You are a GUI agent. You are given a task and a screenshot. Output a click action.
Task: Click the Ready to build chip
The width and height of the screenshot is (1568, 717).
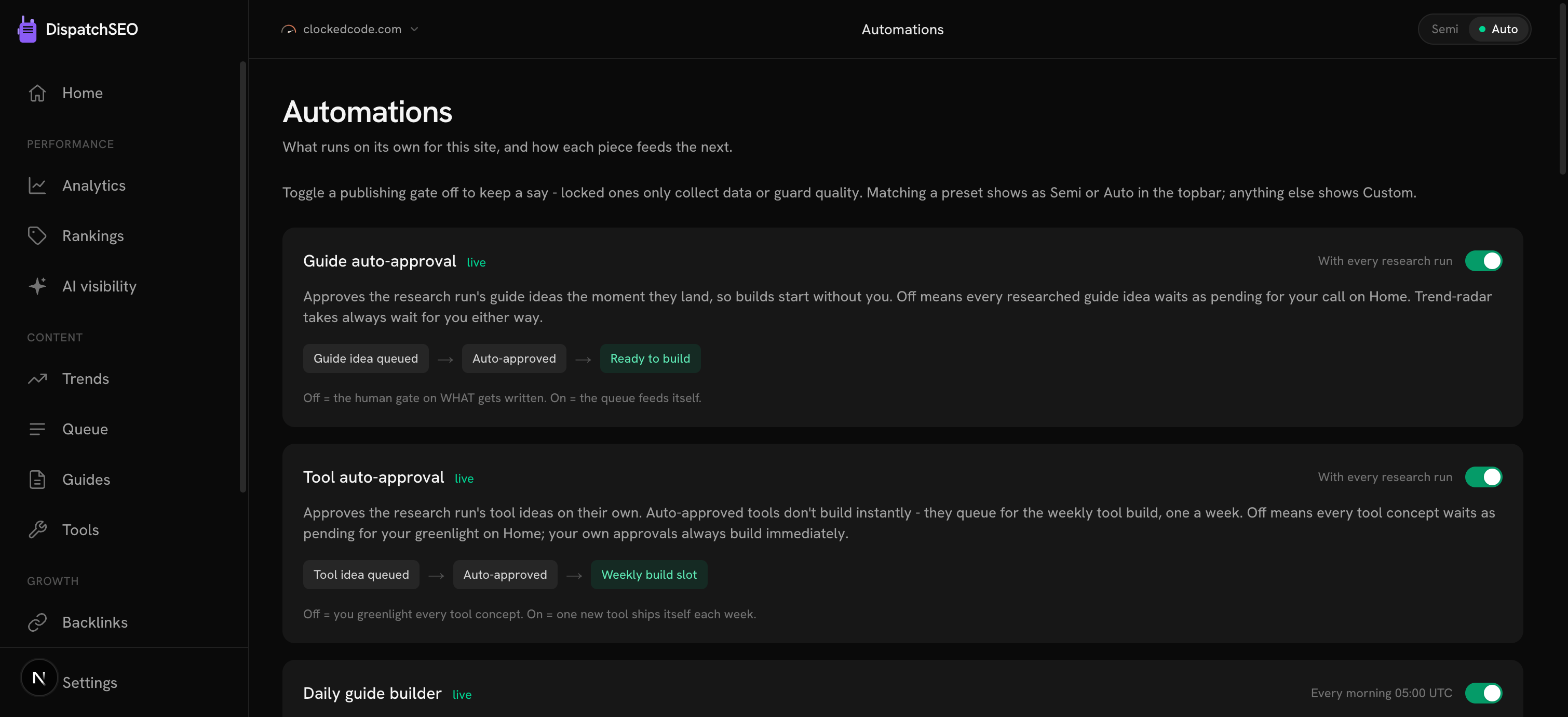[x=650, y=359]
